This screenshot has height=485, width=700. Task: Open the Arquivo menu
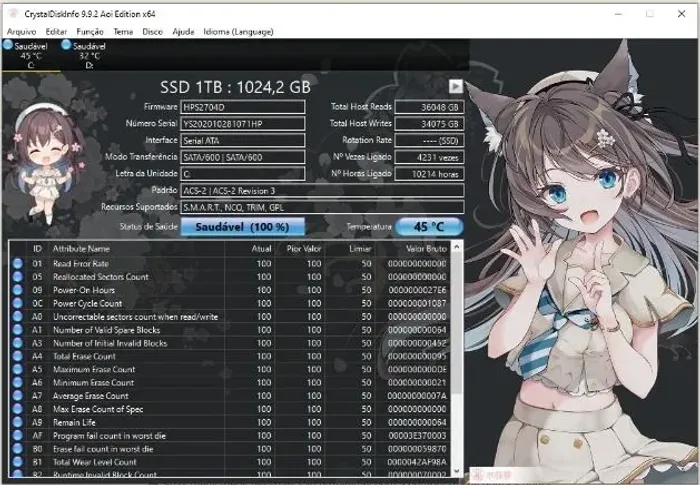point(21,32)
